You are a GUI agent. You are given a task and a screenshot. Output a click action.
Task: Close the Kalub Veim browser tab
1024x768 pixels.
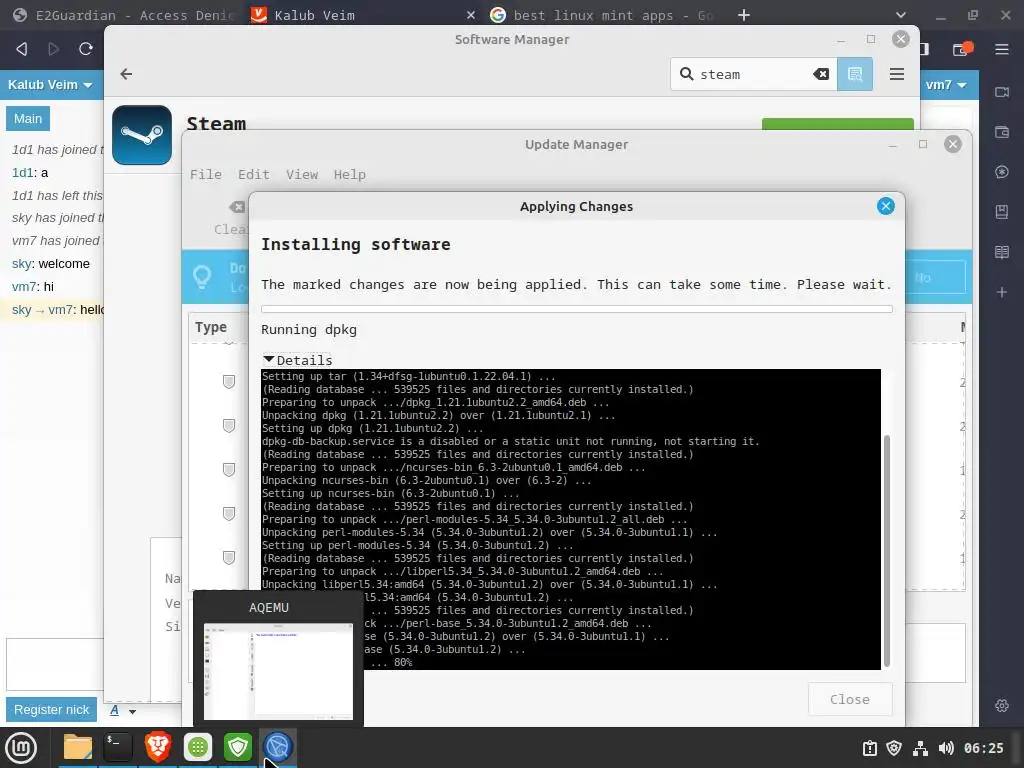click(x=470, y=15)
